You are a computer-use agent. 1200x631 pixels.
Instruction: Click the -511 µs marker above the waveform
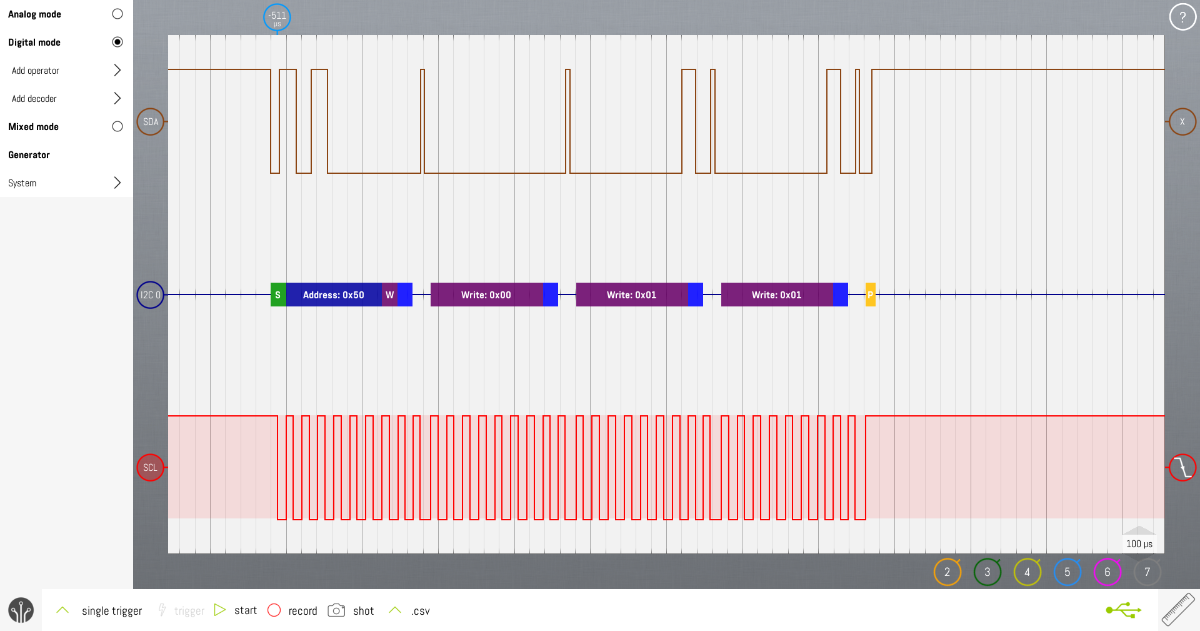click(276, 17)
